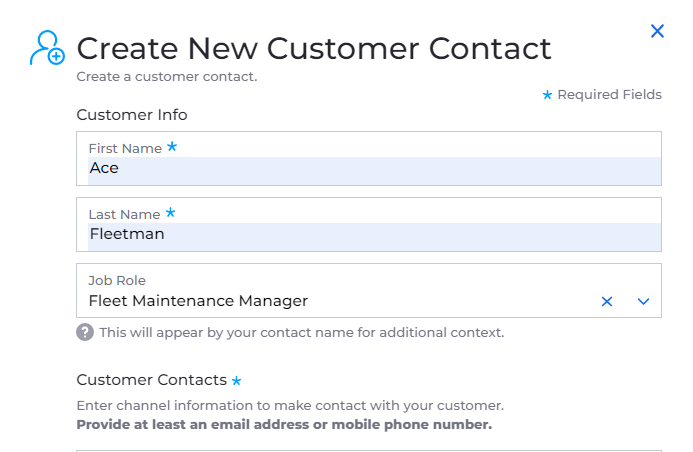This screenshot has height=452, width=693.
Task: Select the Customer Contacts section heading
Action: pos(152,380)
